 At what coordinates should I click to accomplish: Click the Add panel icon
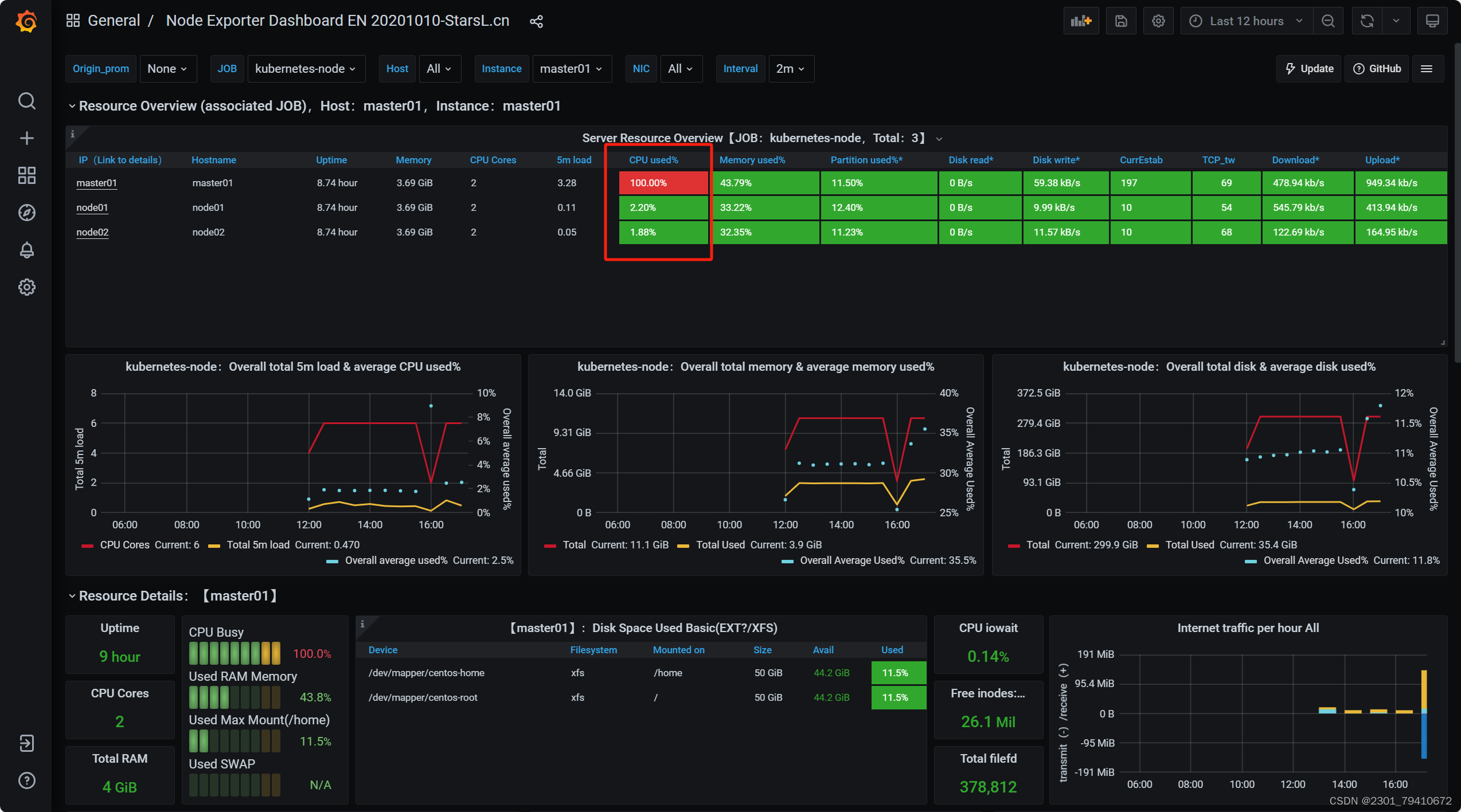click(1081, 21)
